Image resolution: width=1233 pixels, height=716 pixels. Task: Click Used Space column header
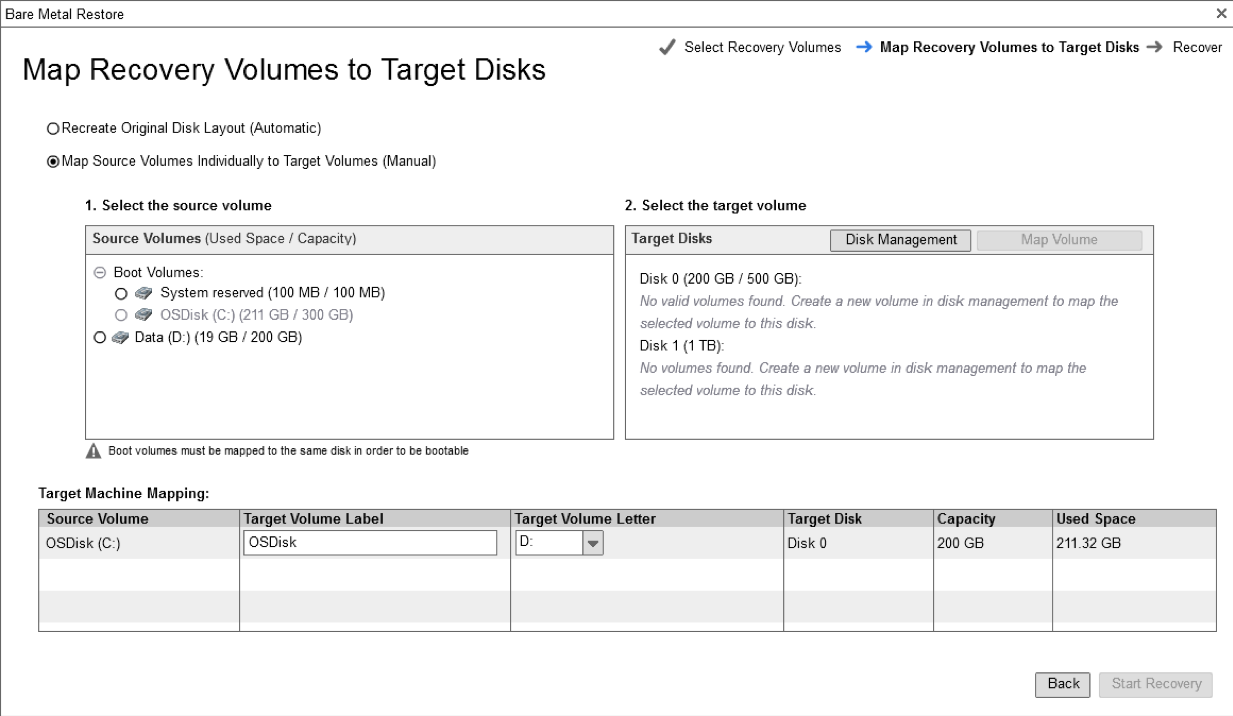1134,519
